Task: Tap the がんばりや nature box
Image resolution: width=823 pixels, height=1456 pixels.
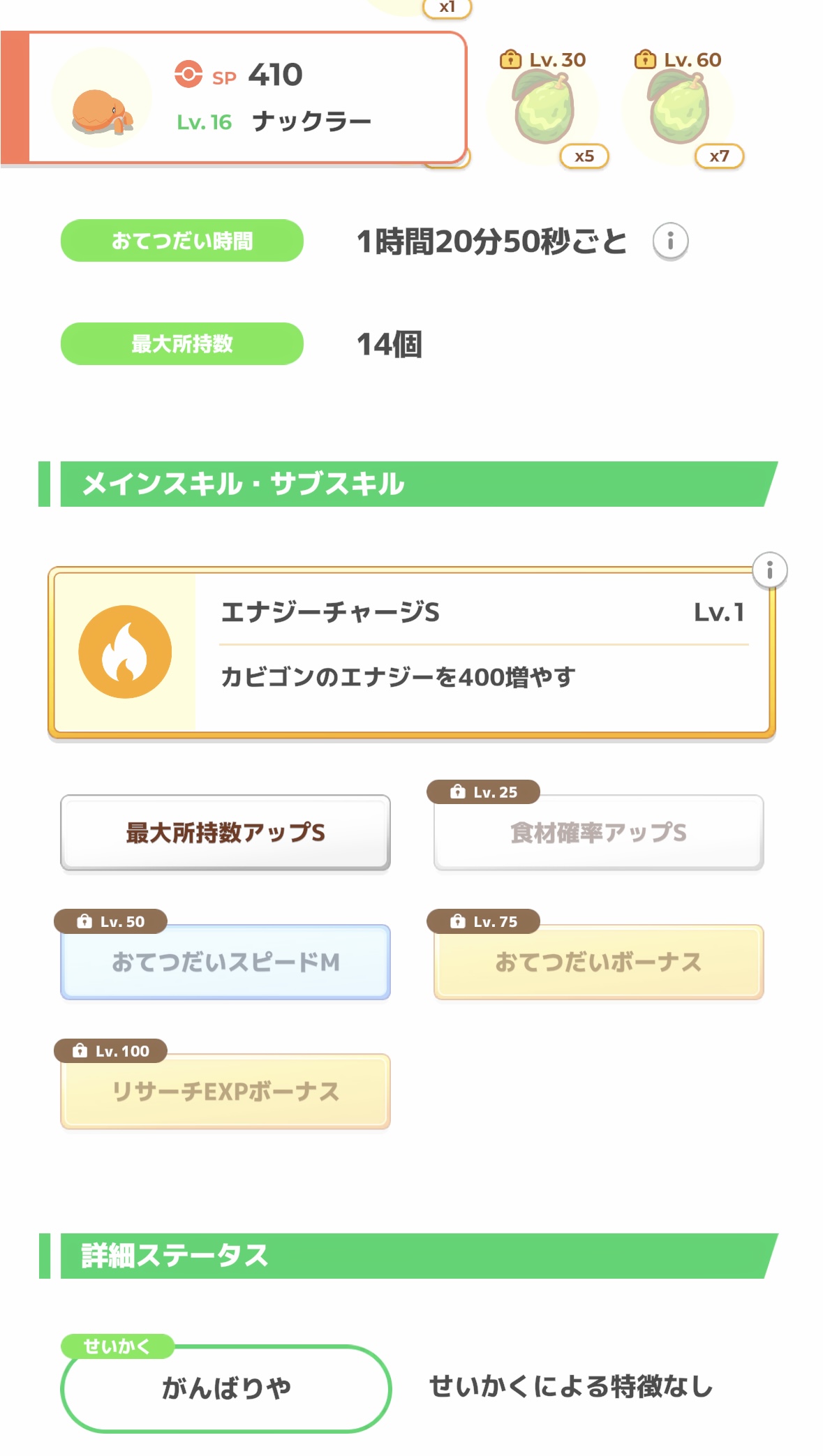Action: [x=225, y=1388]
